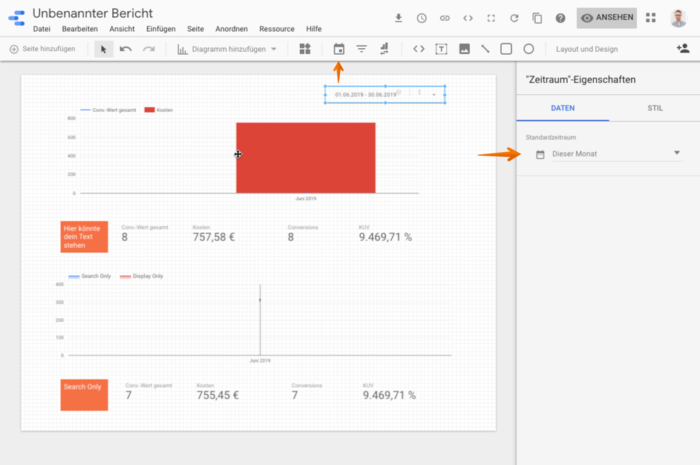The width and height of the screenshot is (700, 465).
Task: Undo the last action
Action: [x=126, y=49]
